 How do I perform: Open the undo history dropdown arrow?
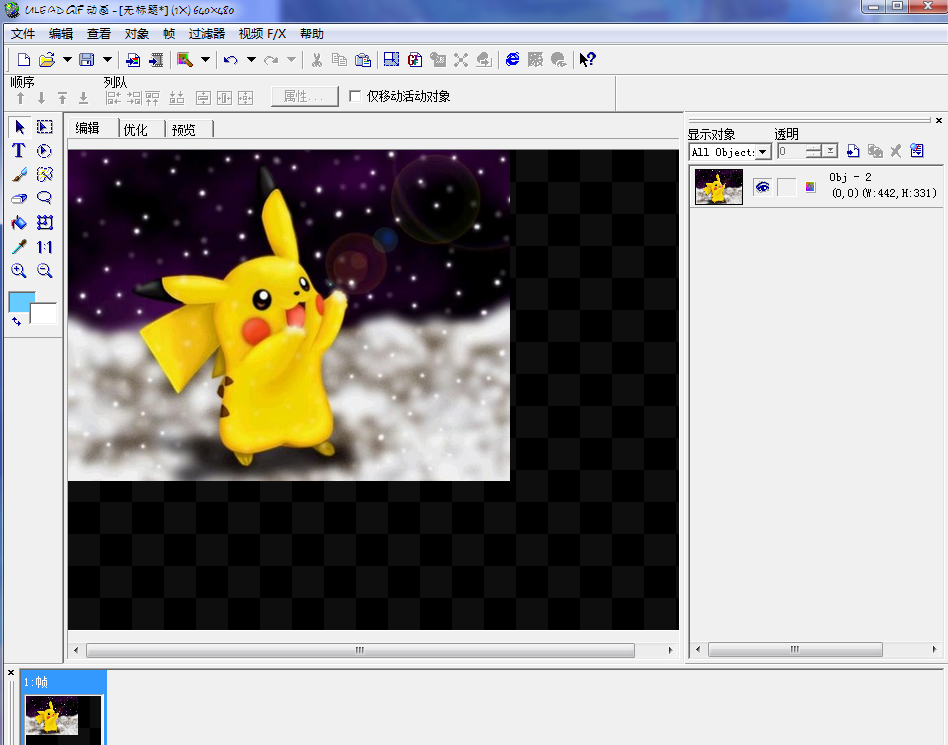coord(251,59)
